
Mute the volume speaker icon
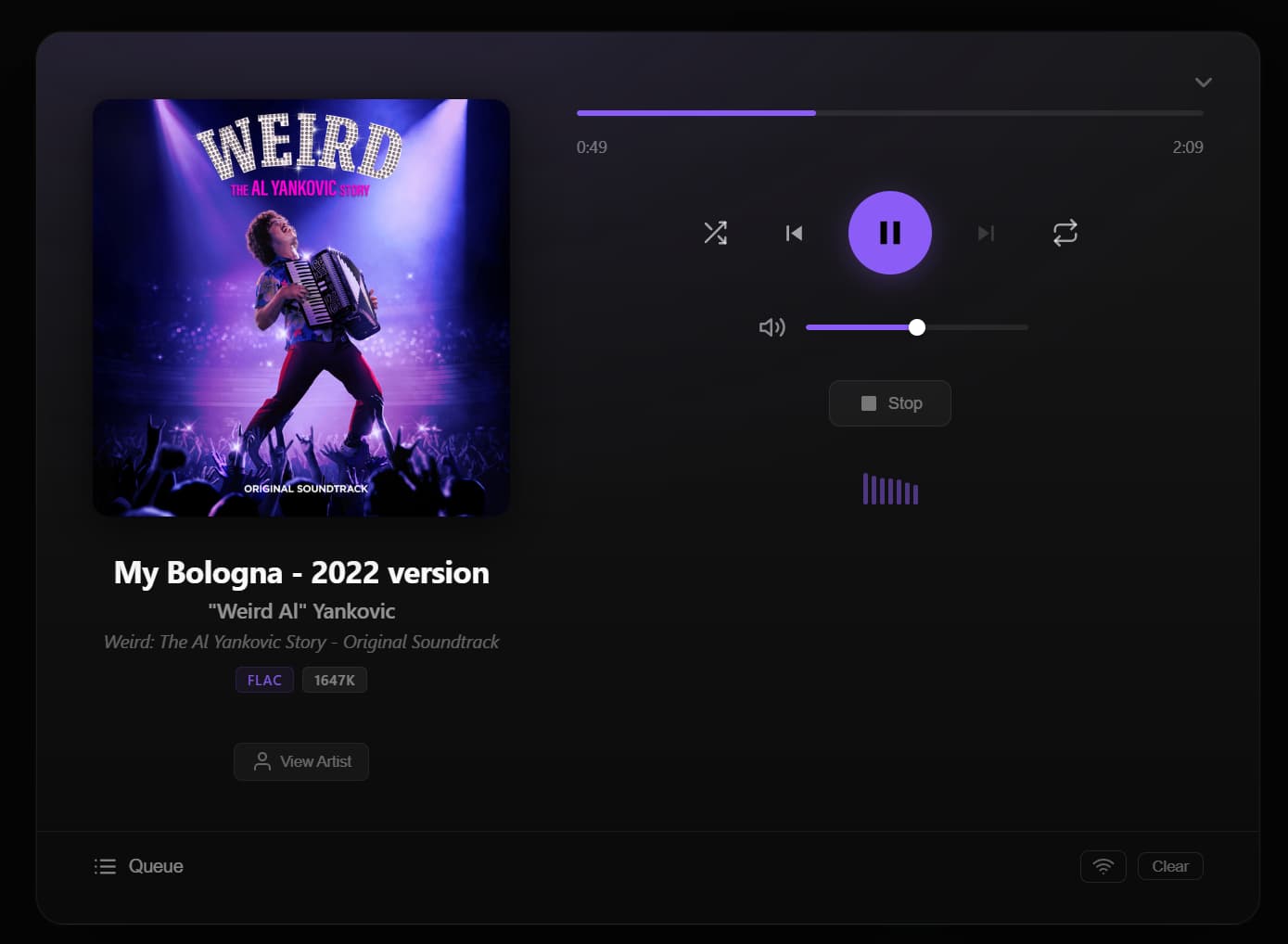click(x=772, y=327)
